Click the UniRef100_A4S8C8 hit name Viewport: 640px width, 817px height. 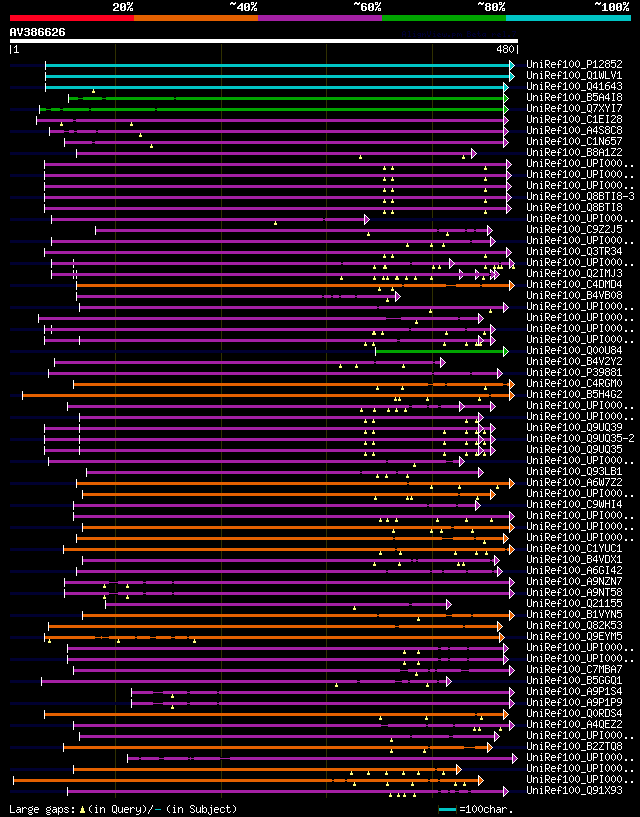click(x=574, y=130)
